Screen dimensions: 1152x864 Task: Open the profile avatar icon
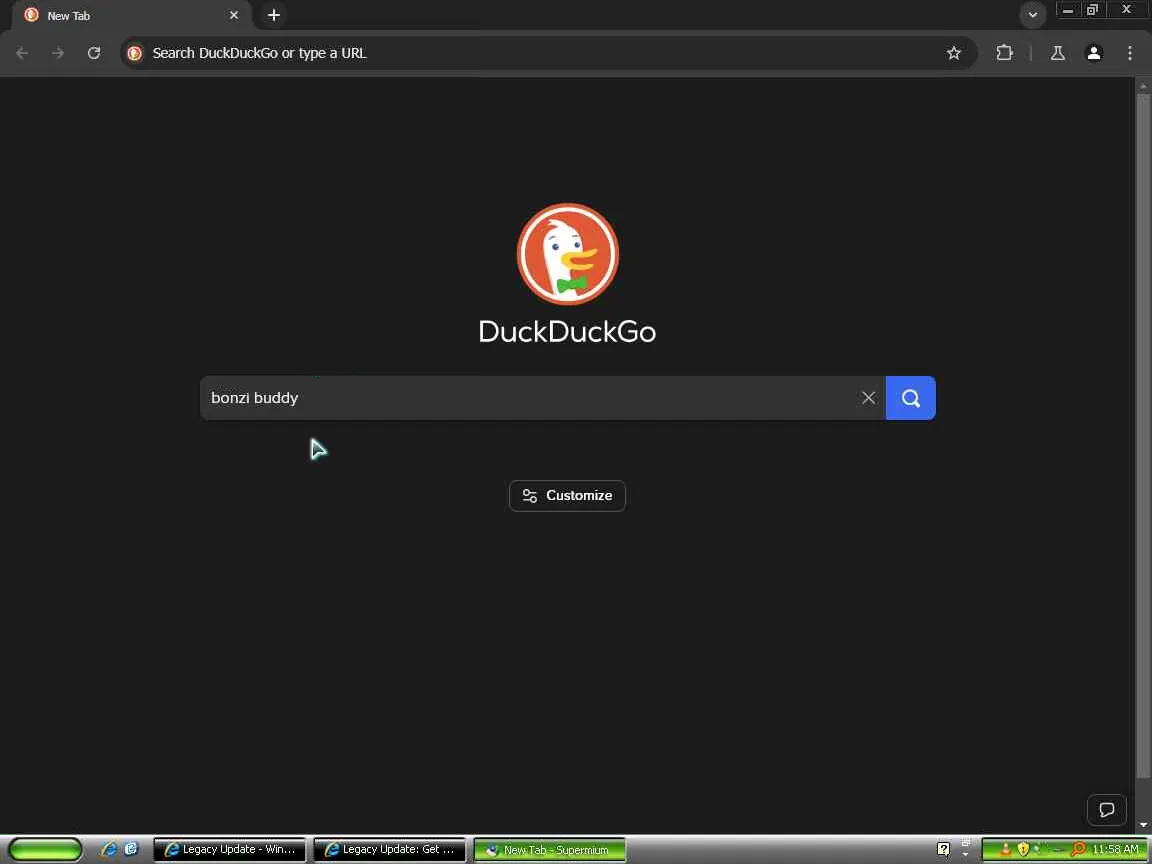point(1094,53)
